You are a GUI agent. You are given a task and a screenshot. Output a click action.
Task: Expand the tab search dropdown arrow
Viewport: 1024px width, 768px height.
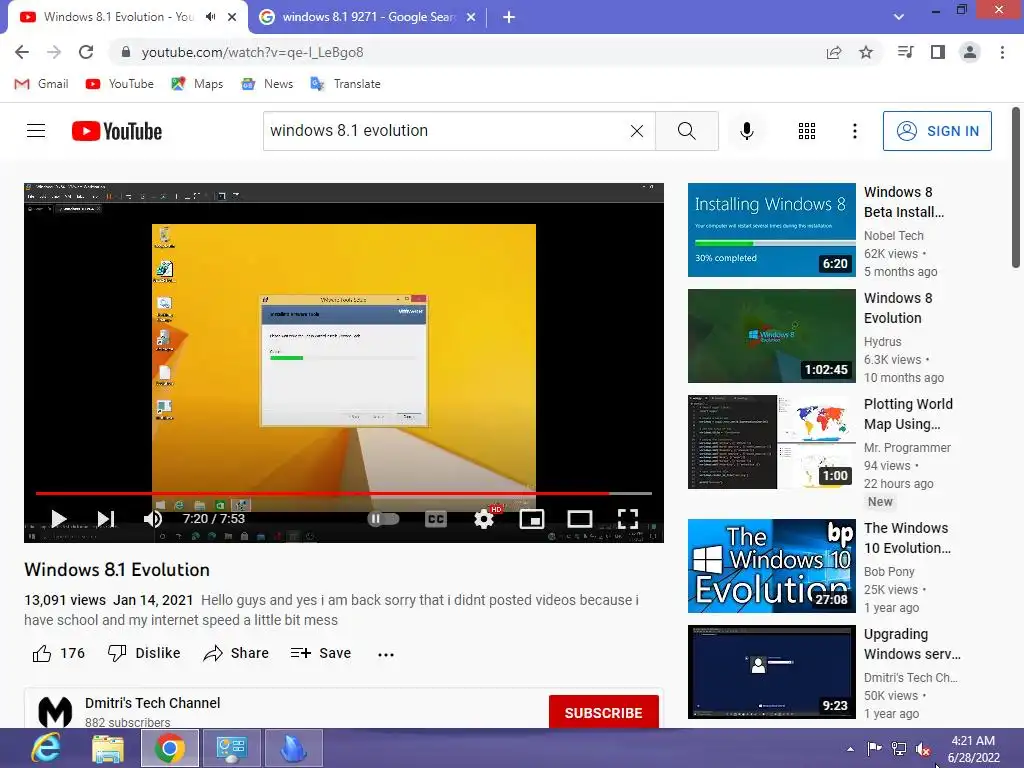899,17
